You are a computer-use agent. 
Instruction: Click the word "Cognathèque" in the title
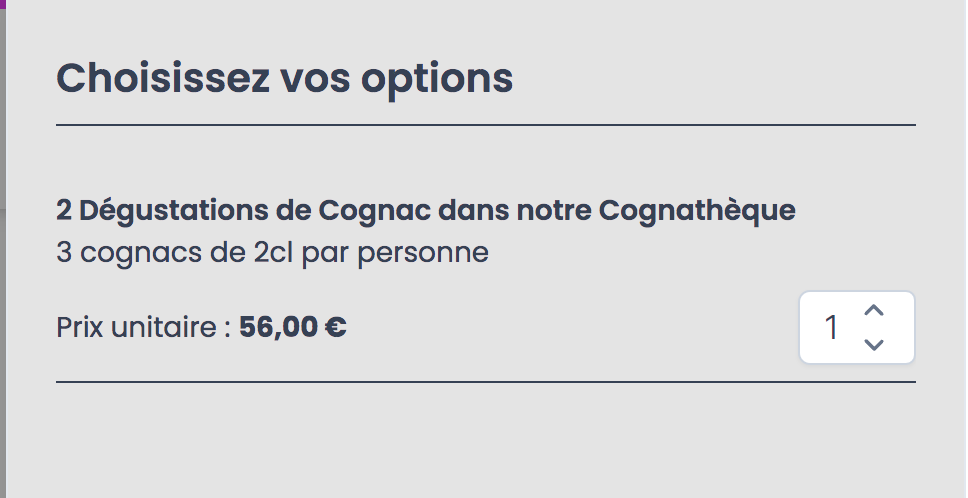point(697,210)
